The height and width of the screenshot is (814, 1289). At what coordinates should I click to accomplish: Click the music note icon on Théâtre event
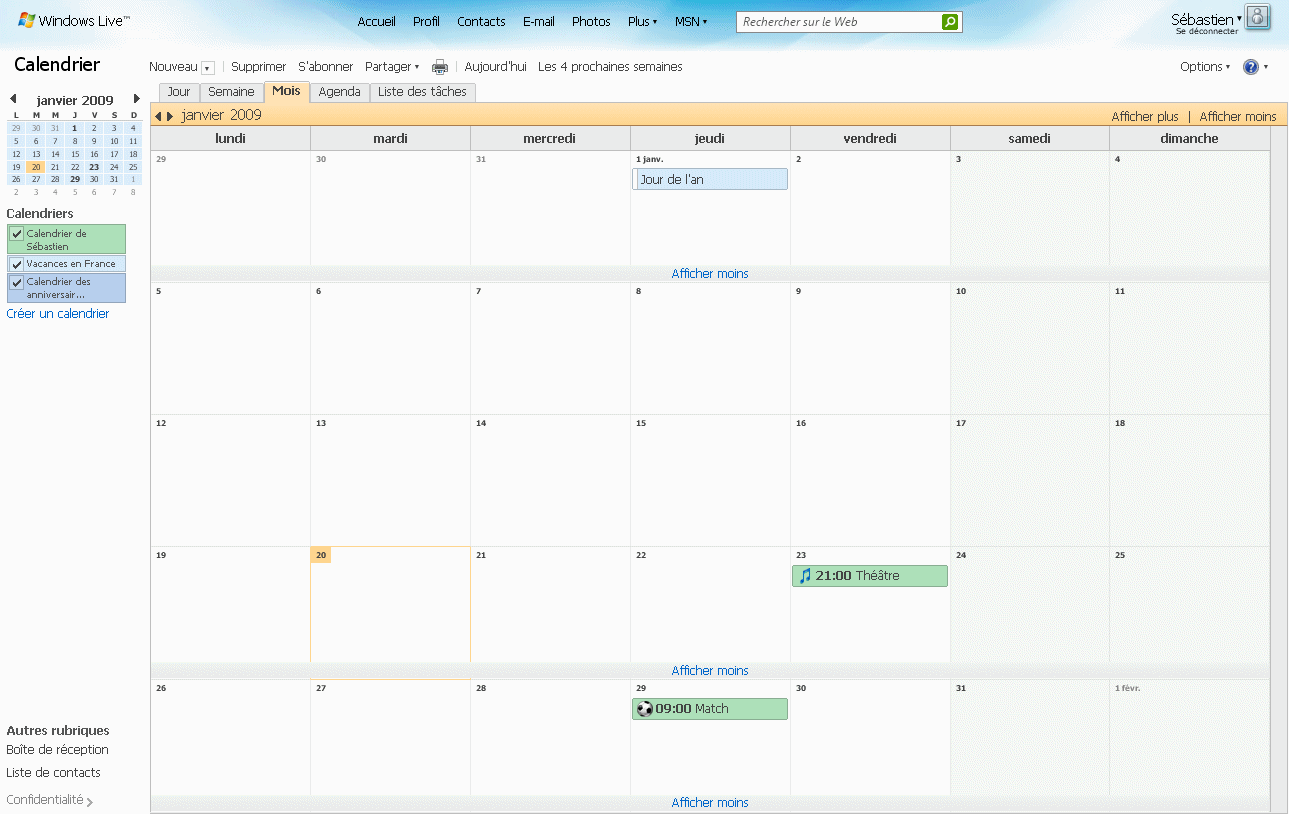805,576
